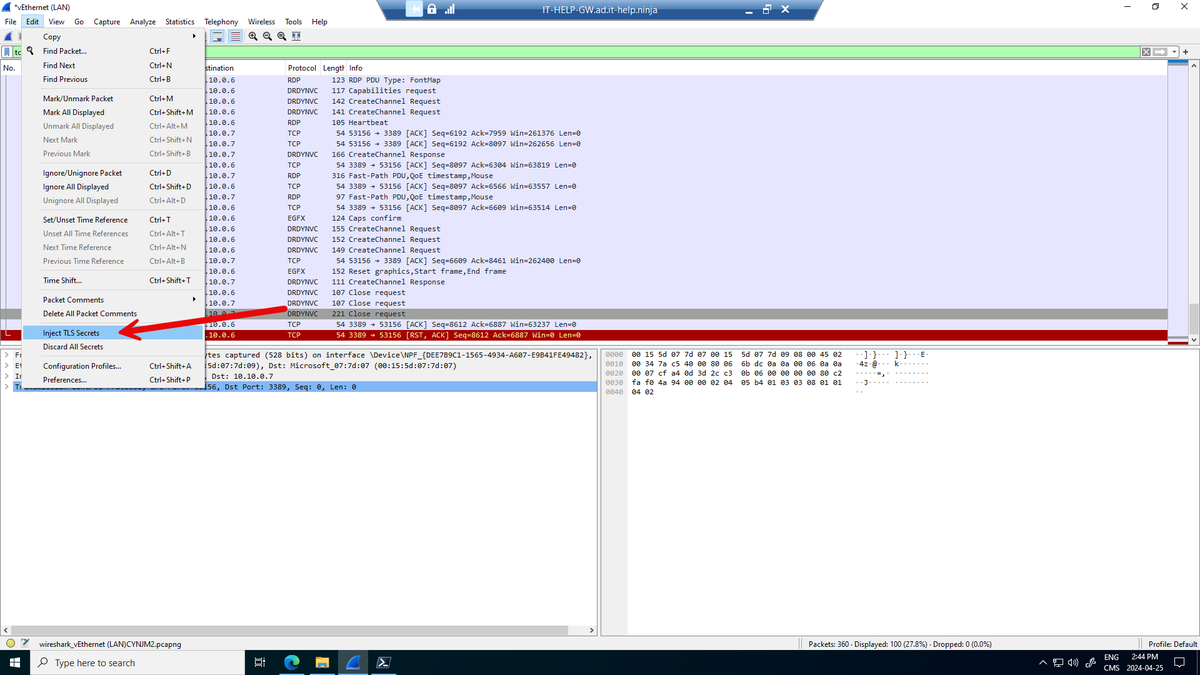Open Microsoft Edge from the taskbar

tap(292, 662)
